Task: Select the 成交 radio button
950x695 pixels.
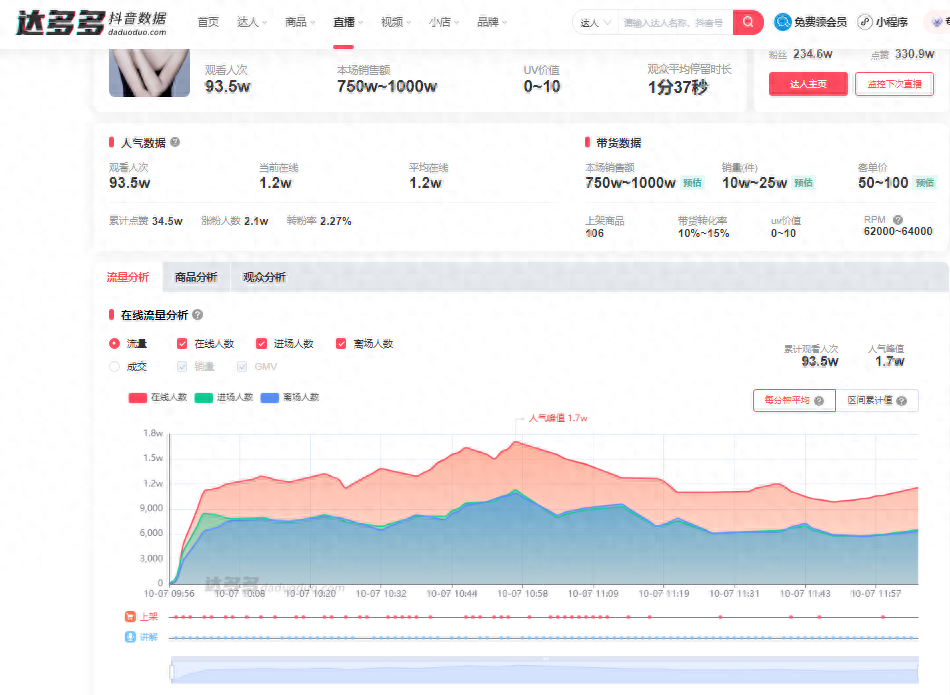Action: pyautogui.click(x=114, y=367)
